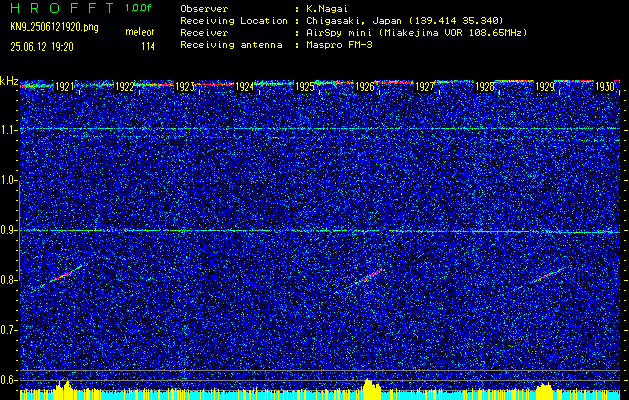
Task: Click the 0.7 frequency axis label
Action: 8,330
